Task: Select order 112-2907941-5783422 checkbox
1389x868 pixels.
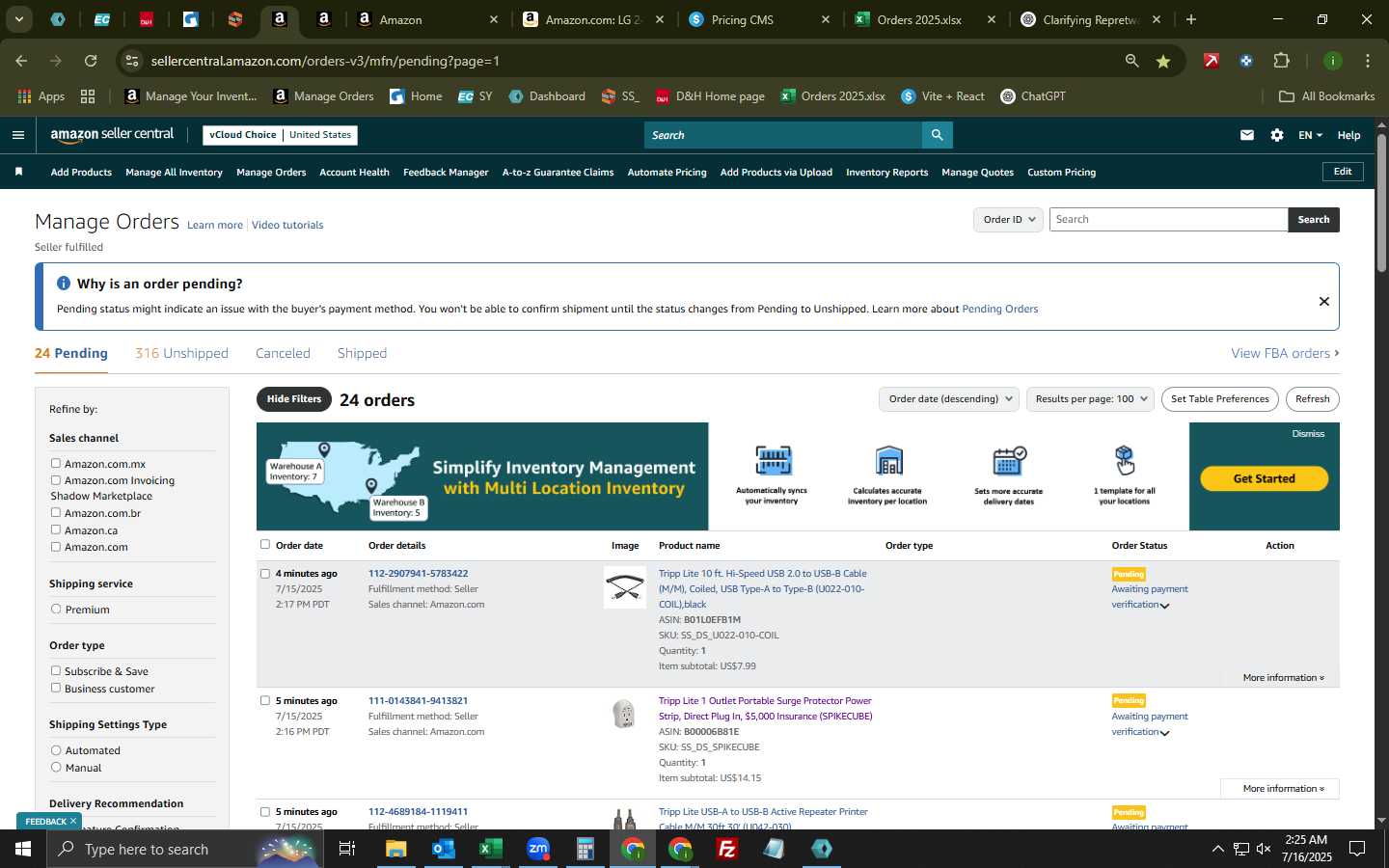Action: coord(265,574)
